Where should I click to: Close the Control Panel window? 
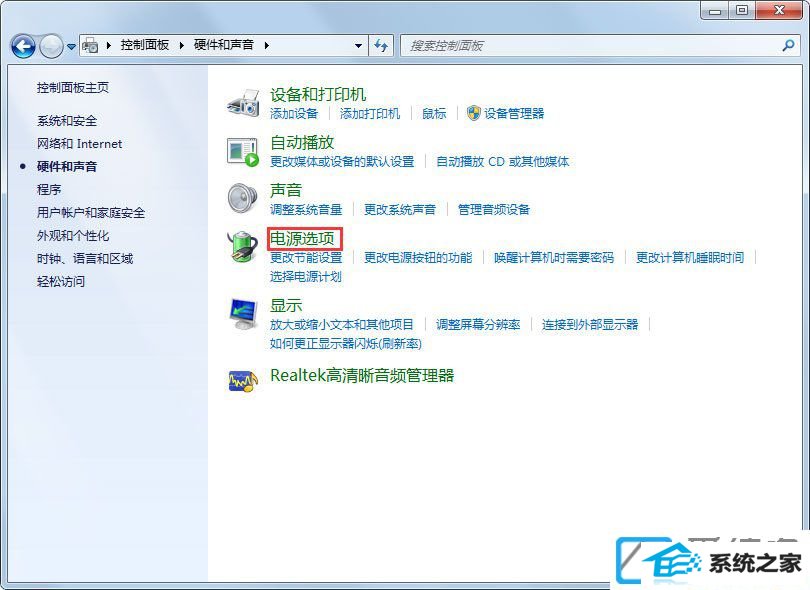(x=780, y=10)
